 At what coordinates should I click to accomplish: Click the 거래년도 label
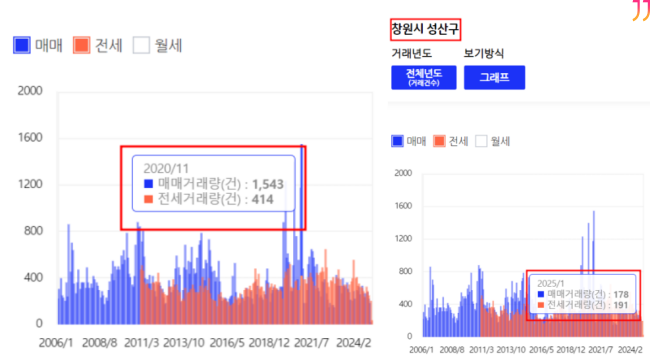pyautogui.click(x=411, y=53)
